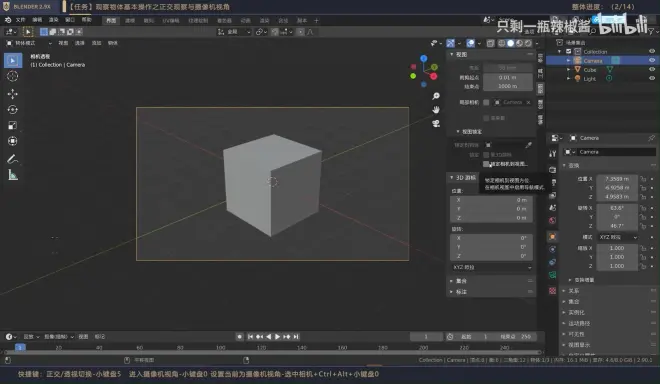This screenshot has height=384, width=660.
Task: Pick the Measure tool
Action: [x=13, y=175]
